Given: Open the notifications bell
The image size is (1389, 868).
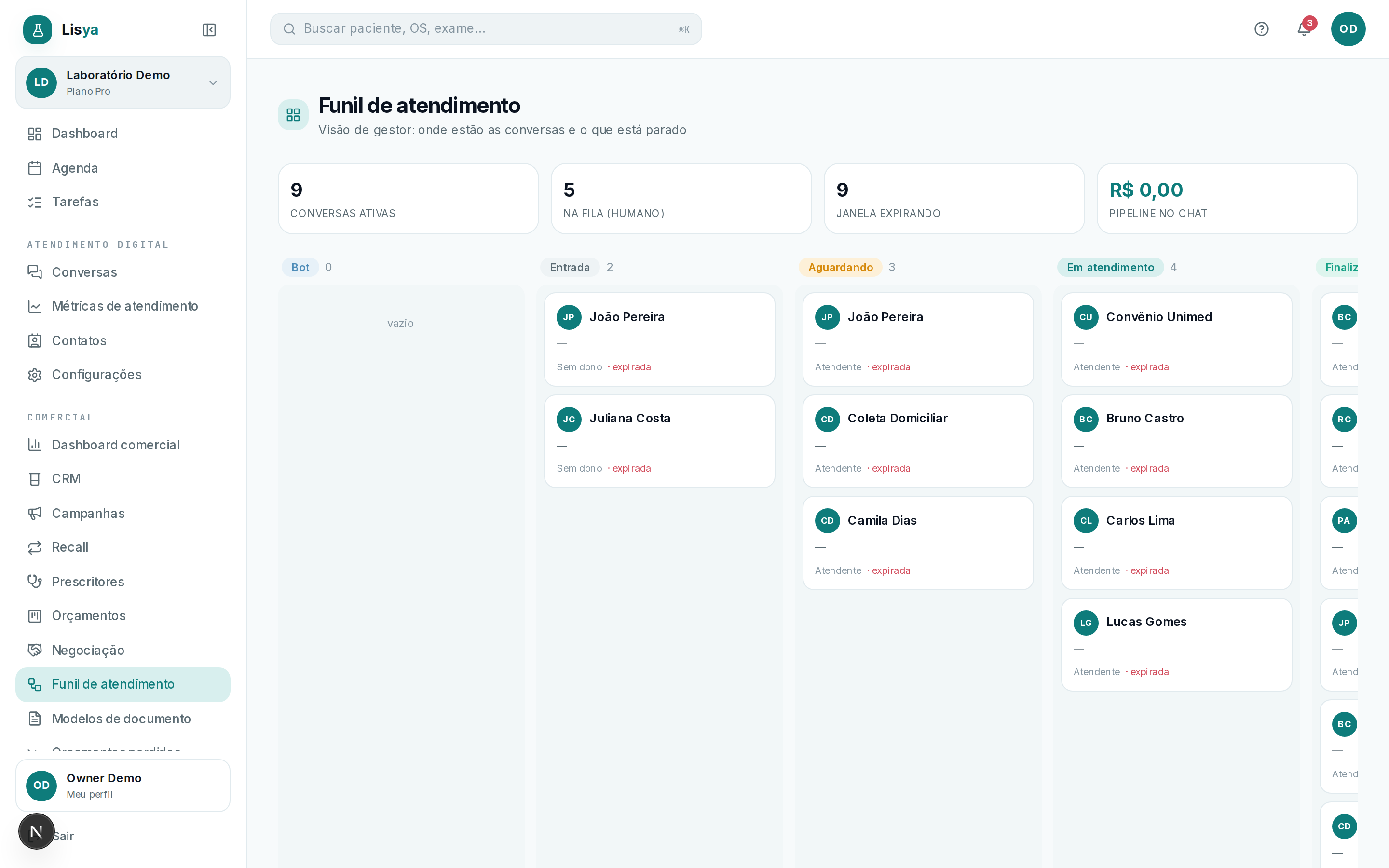Looking at the screenshot, I should 1304,29.
